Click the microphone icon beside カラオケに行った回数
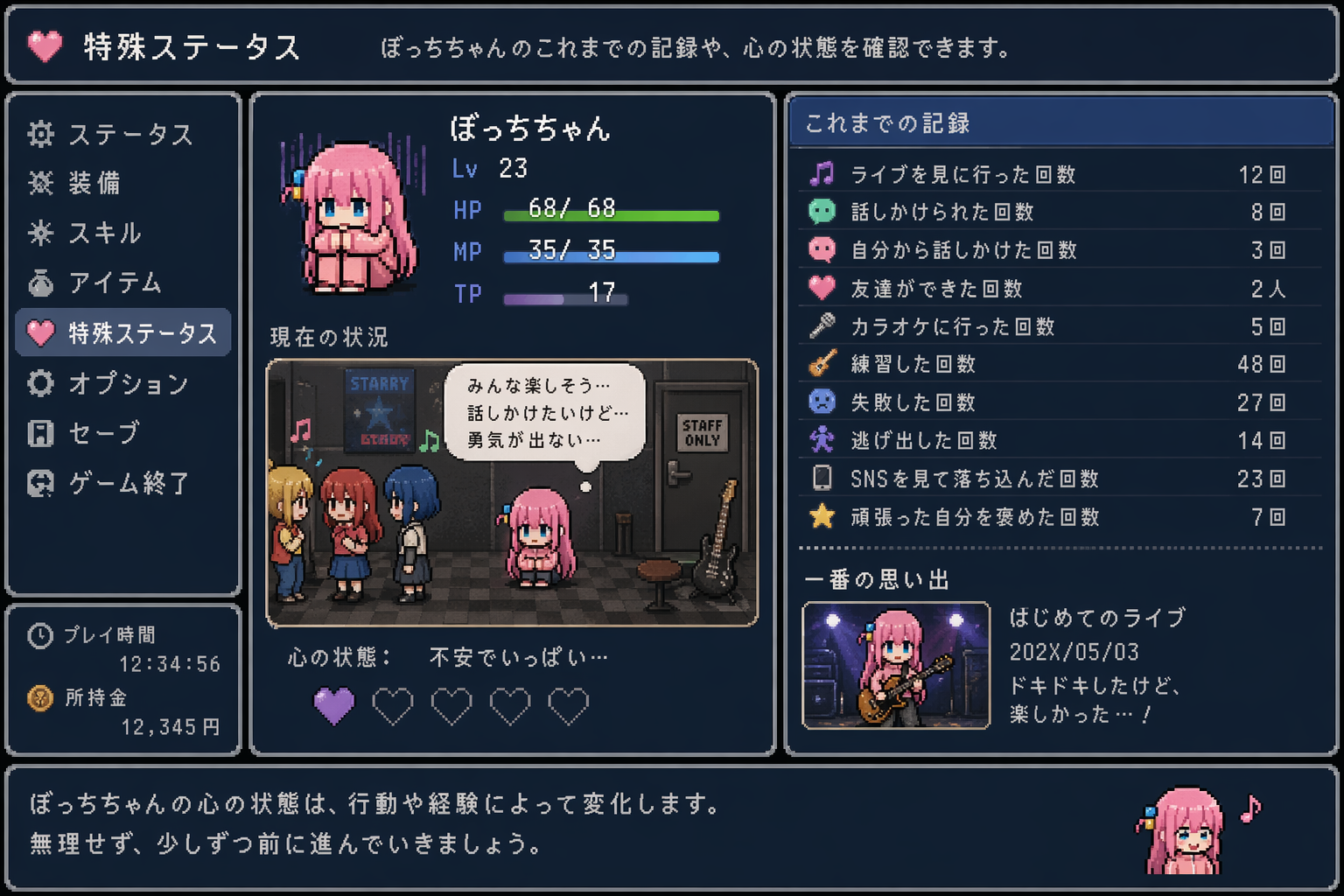Viewport: 1344px width, 896px height. click(822, 326)
